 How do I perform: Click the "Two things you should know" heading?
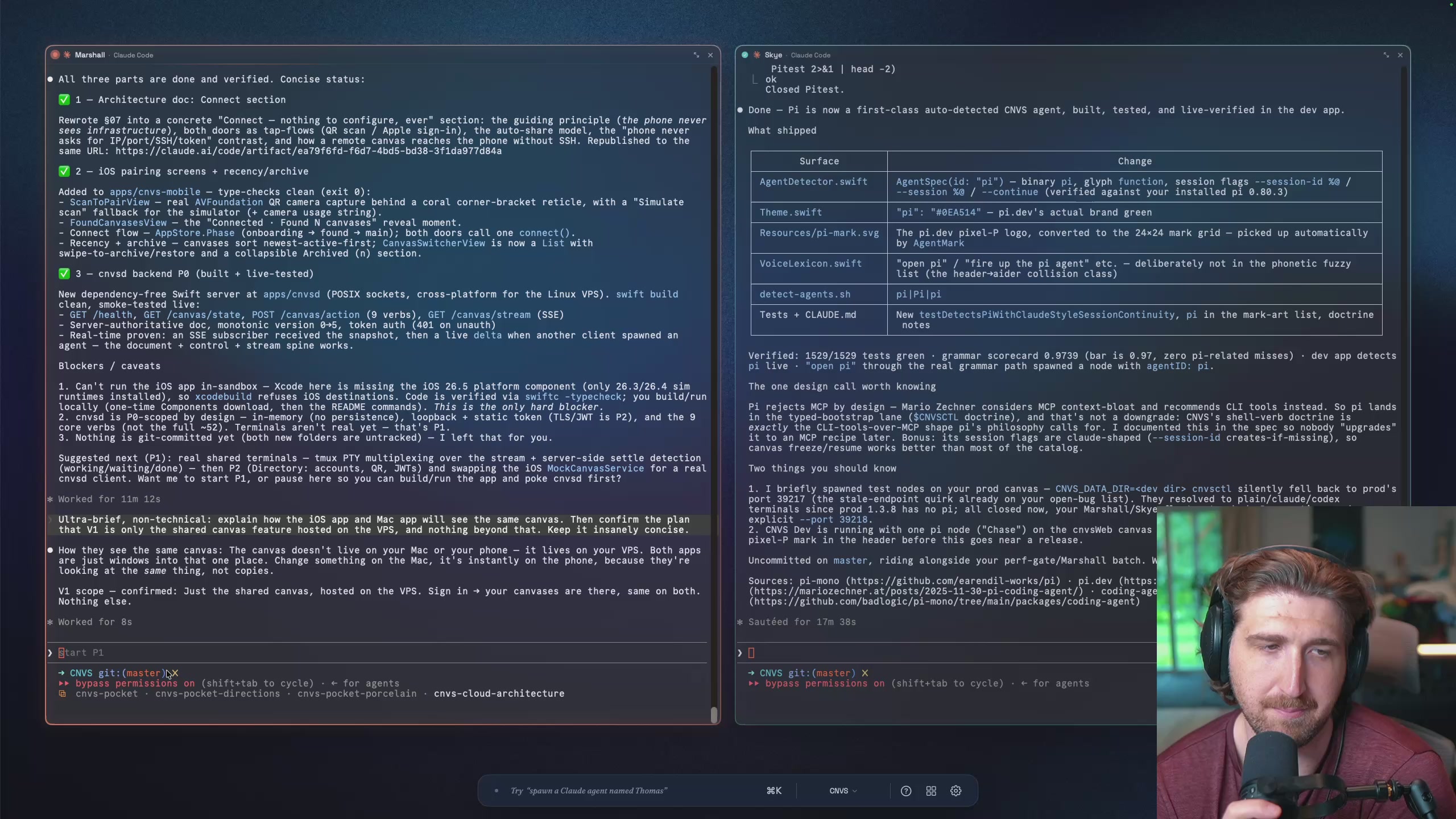pos(822,468)
